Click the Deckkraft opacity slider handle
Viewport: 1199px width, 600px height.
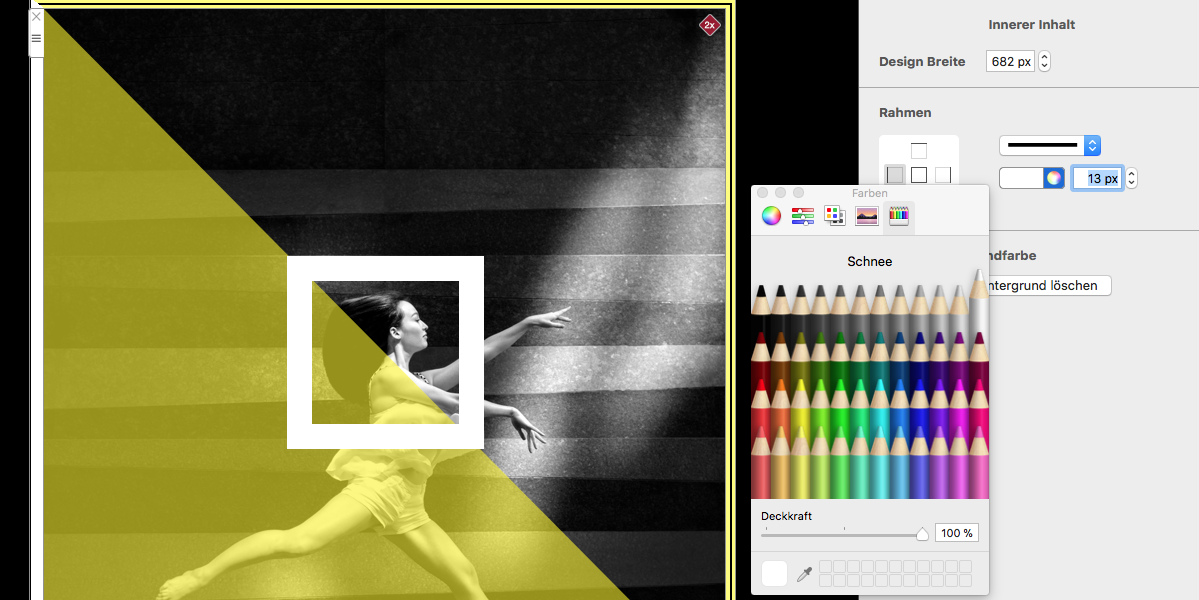tap(922, 534)
